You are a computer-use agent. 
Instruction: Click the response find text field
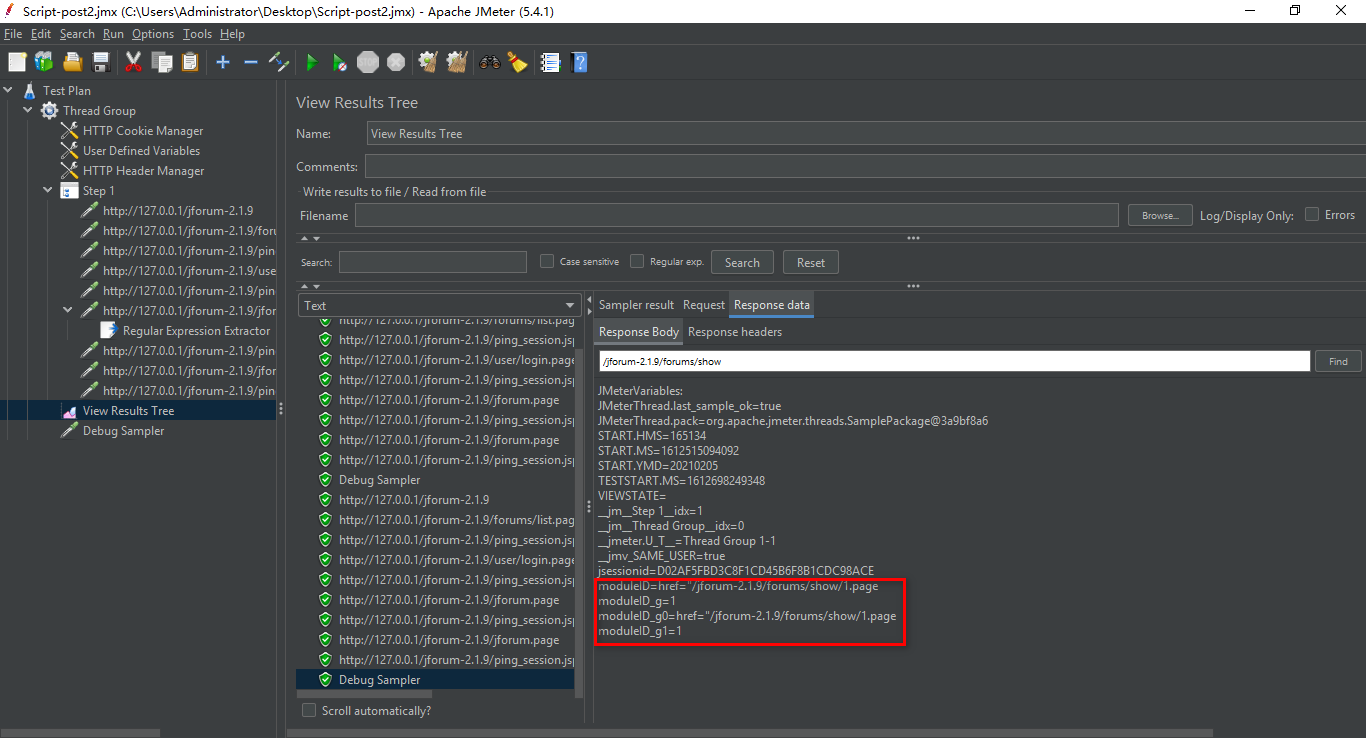(955, 361)
